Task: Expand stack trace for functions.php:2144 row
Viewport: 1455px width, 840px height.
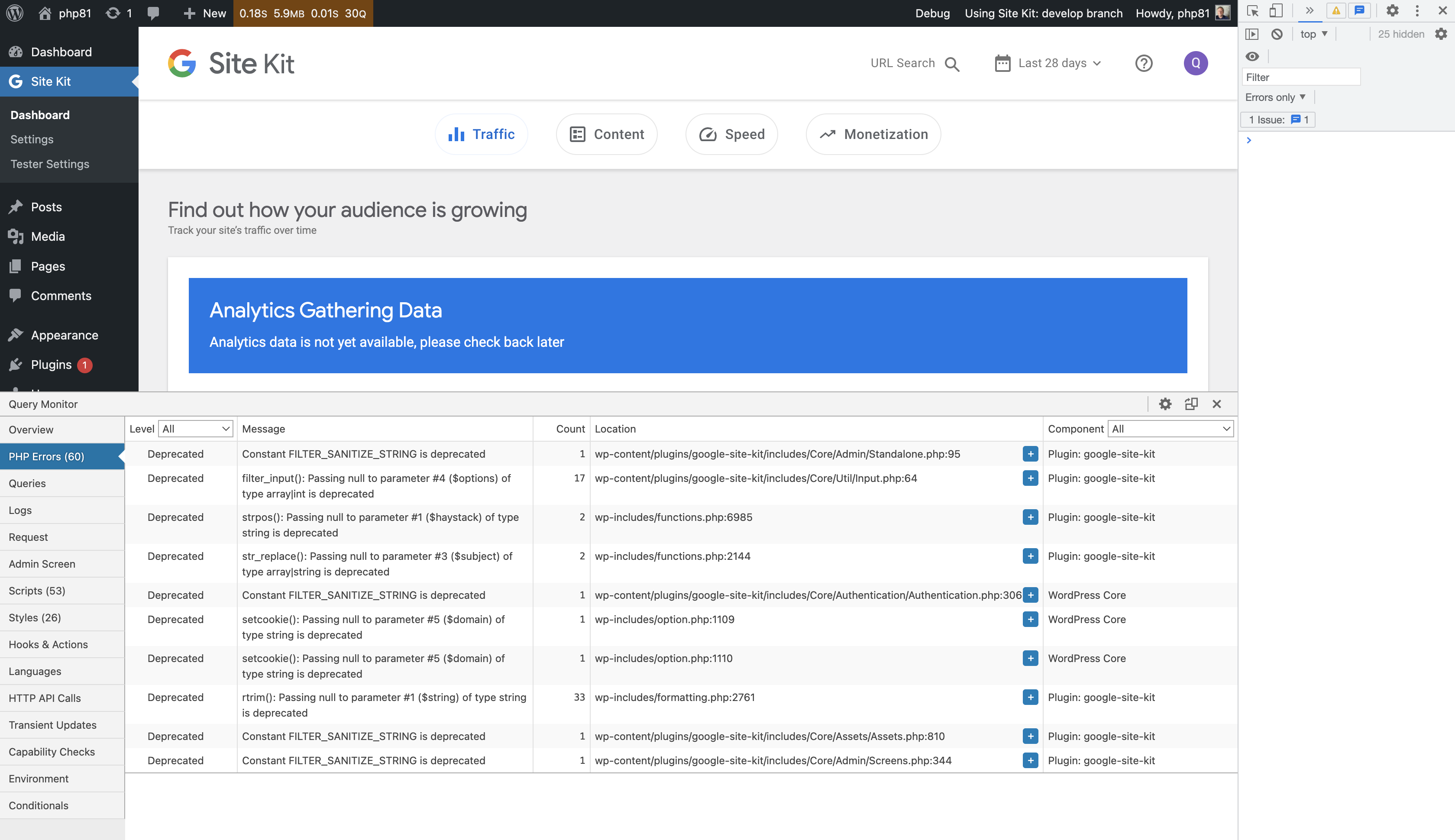Action: (x=1030, y=556)
